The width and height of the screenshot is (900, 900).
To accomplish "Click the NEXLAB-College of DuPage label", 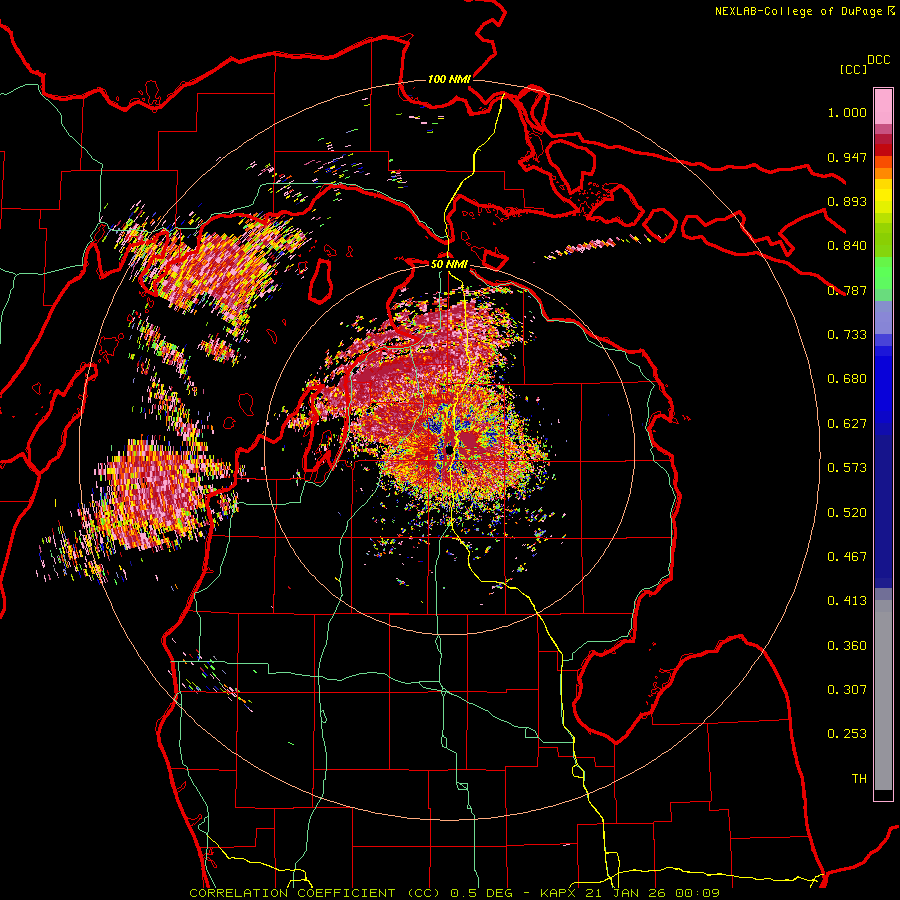I will click(798, 11).
